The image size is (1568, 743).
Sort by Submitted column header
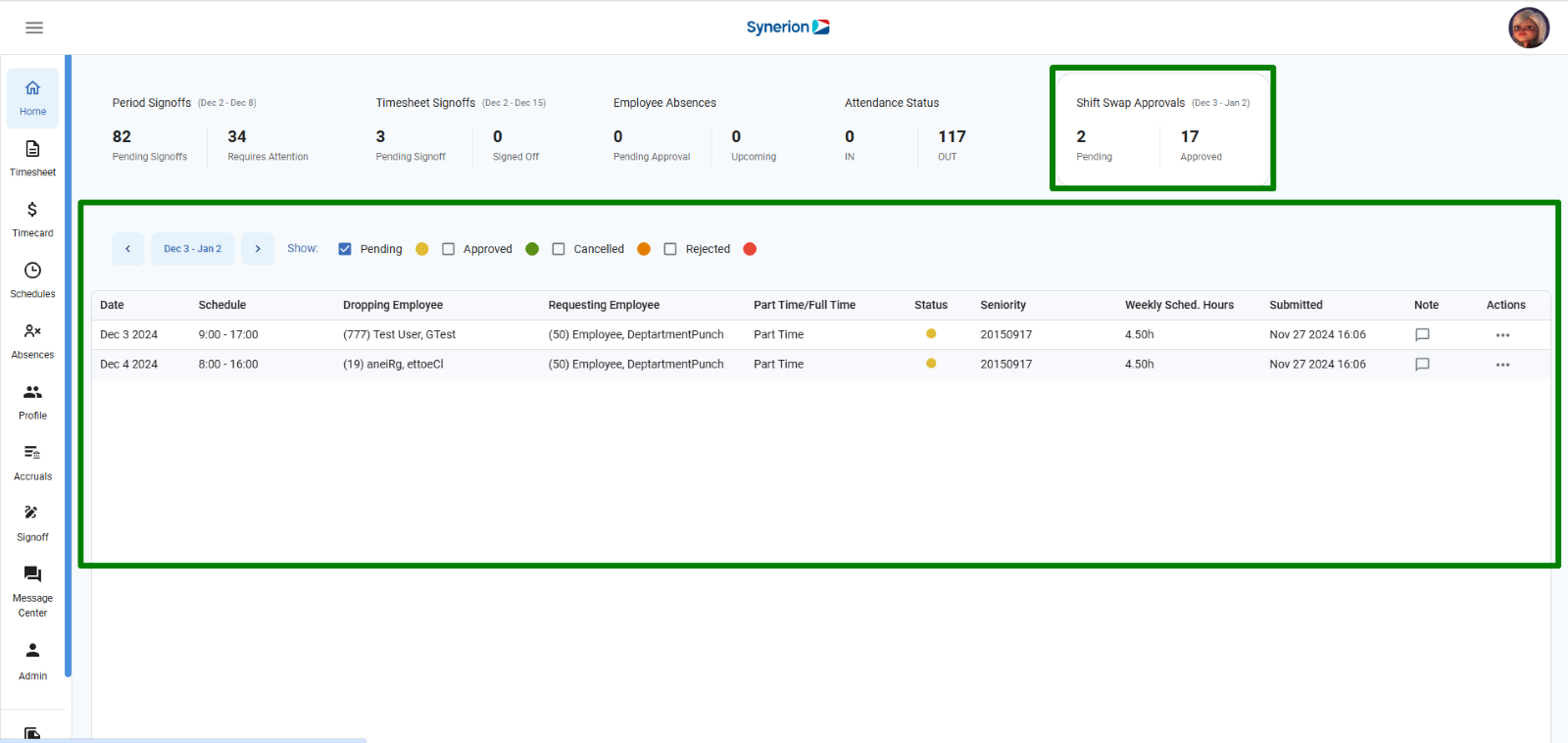(x=1296, y=305)
